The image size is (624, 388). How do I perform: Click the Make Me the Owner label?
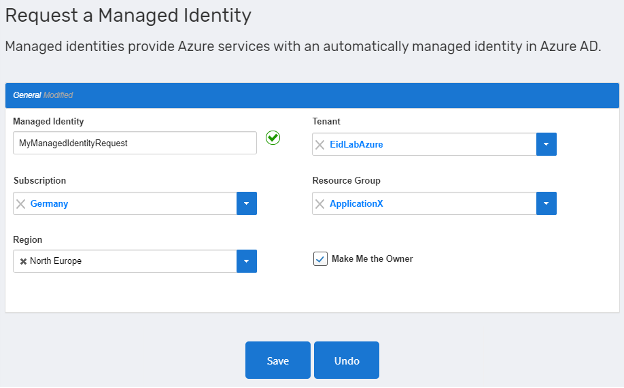pyautogui.click(x=372, y=259)
